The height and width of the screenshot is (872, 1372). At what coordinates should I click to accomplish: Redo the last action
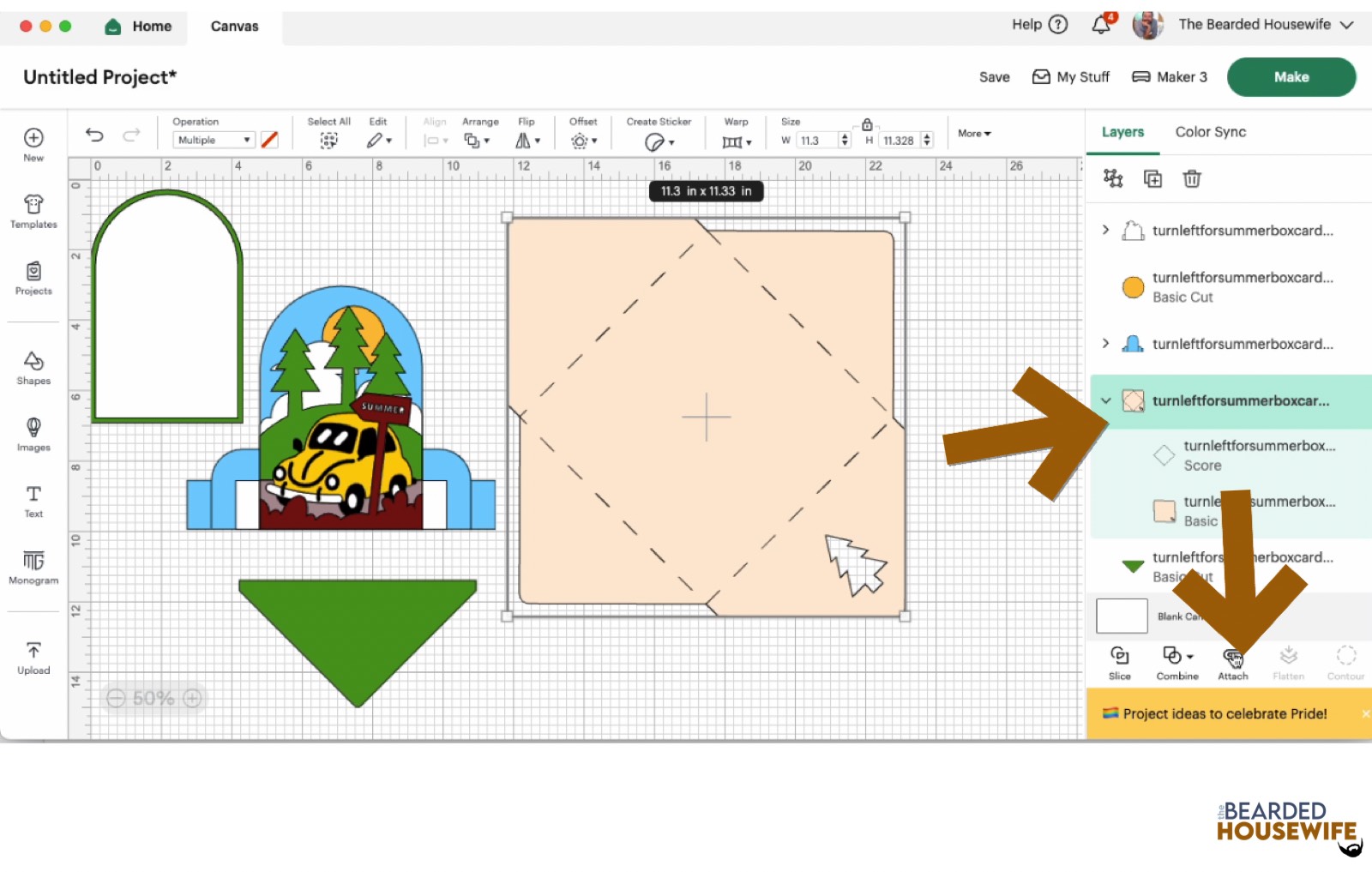tap(131, 135)
